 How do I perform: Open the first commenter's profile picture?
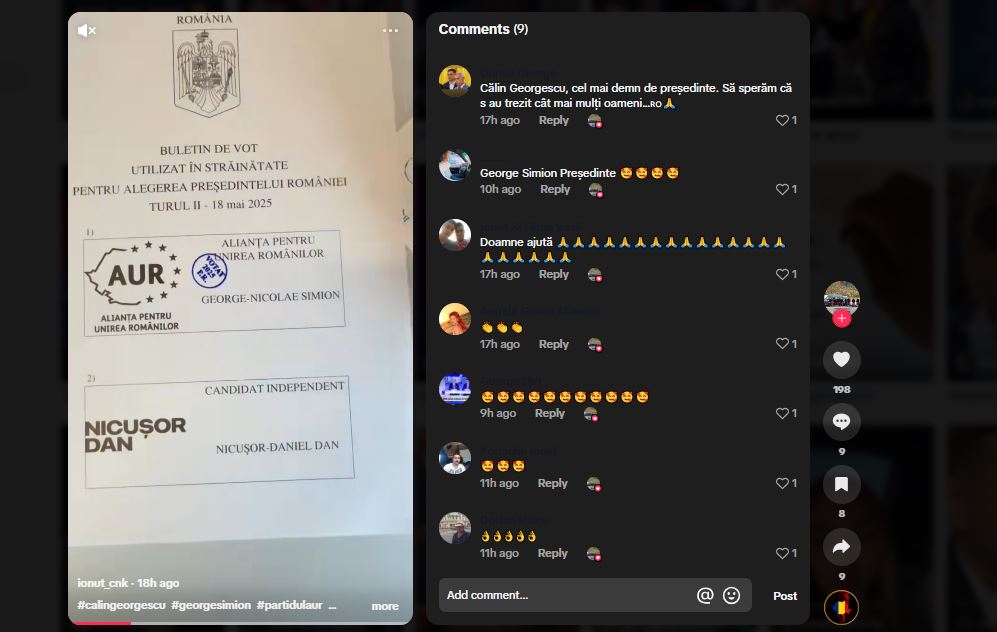point(455,81)
